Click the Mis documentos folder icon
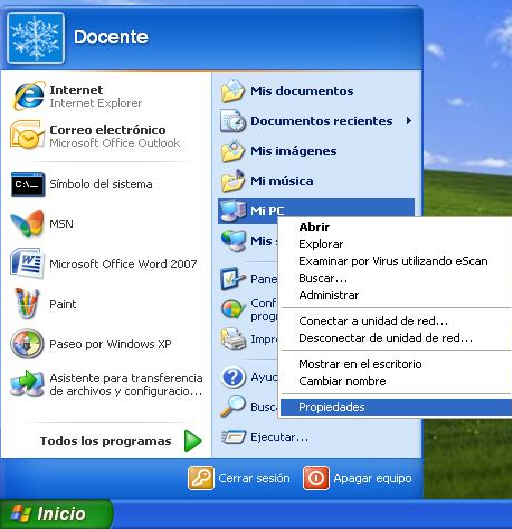512x529 pixels. click(233, 90)
